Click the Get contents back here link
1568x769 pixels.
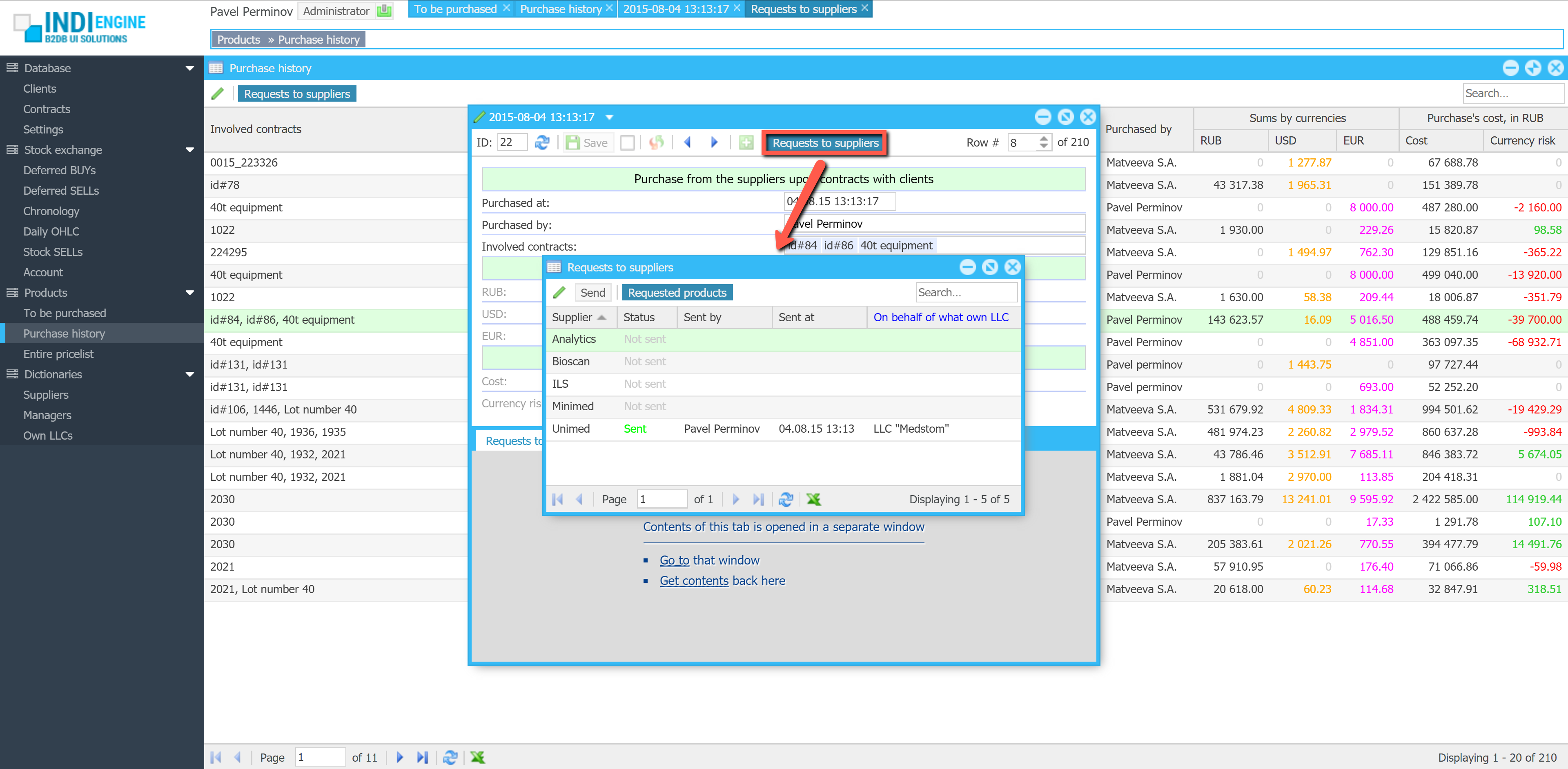click(x=694, y=581)
